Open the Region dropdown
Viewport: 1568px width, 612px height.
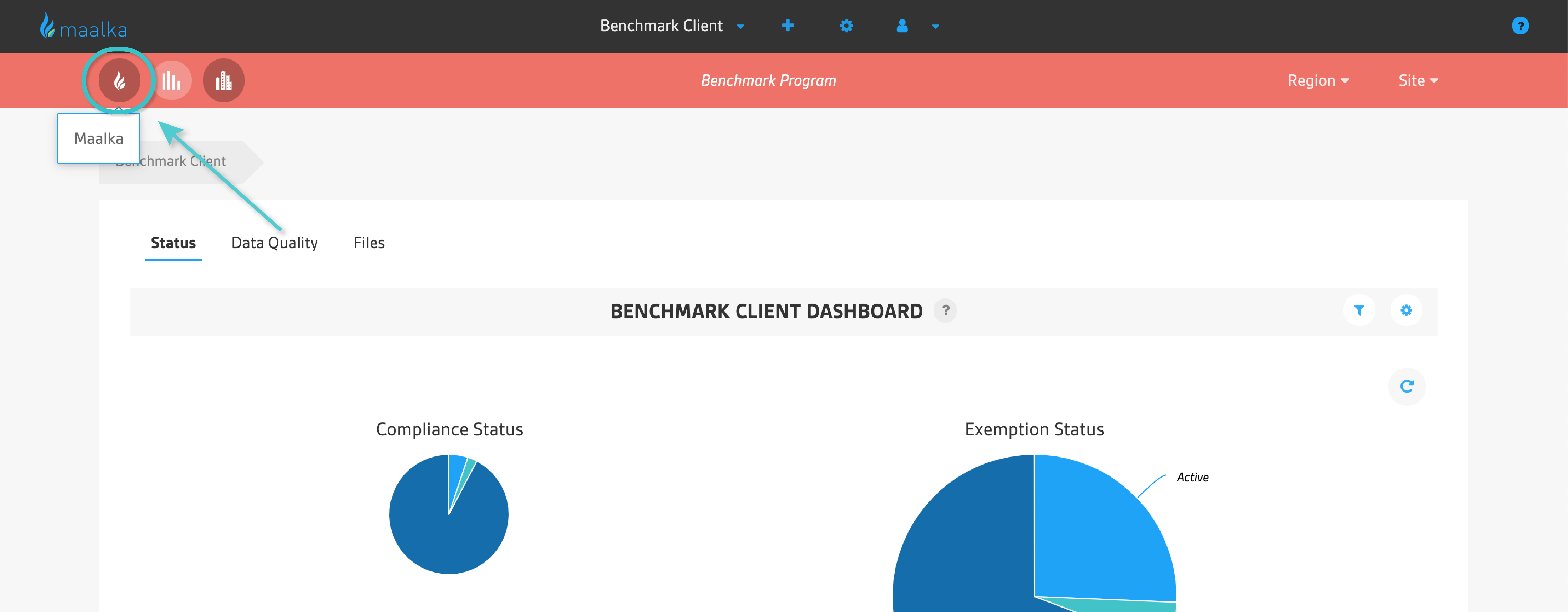(x=1318, y=81)
